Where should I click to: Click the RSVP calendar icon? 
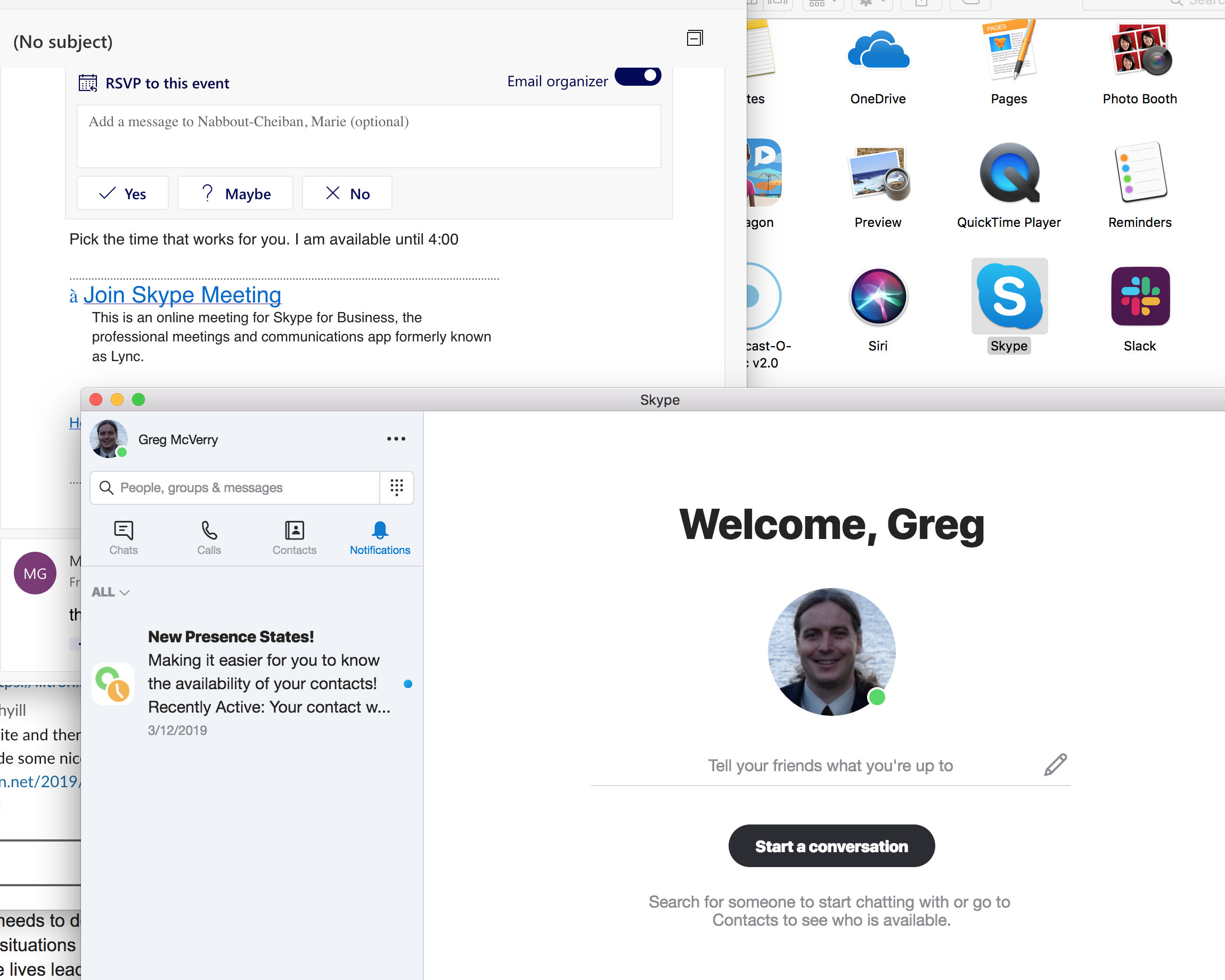coord(87,83)
